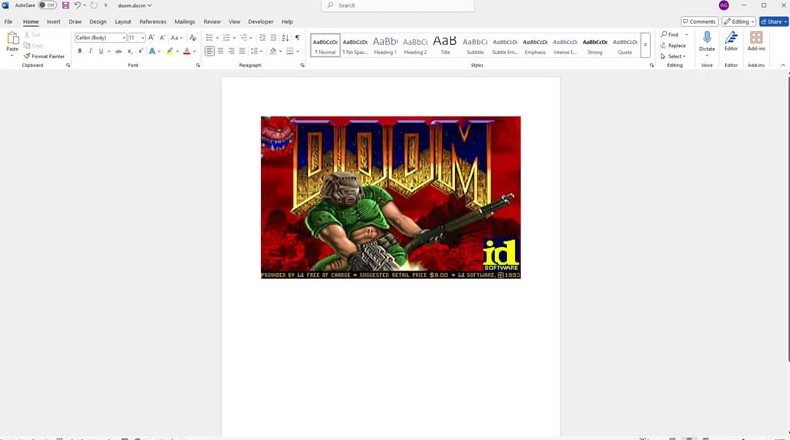Click the paragraph Shading paint bucket

point(273,51)
